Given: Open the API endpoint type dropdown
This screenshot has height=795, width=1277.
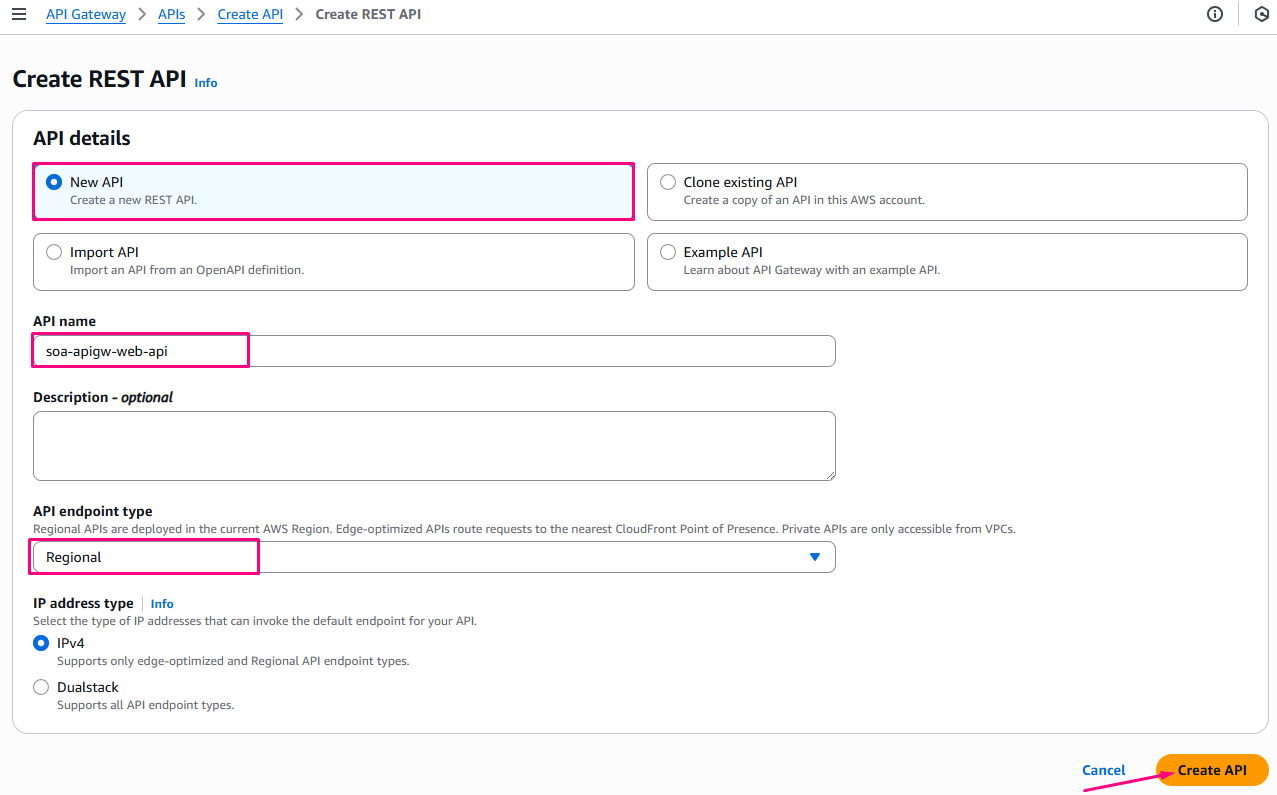Looking at the screenshot, I should pyautogui.click(x=433, y=557).
